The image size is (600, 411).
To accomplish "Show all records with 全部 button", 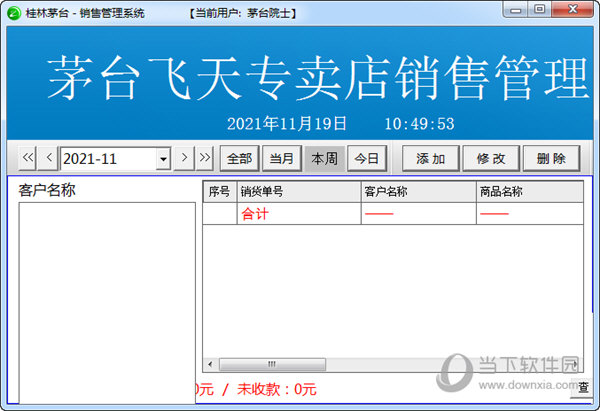I will (240, 158).
